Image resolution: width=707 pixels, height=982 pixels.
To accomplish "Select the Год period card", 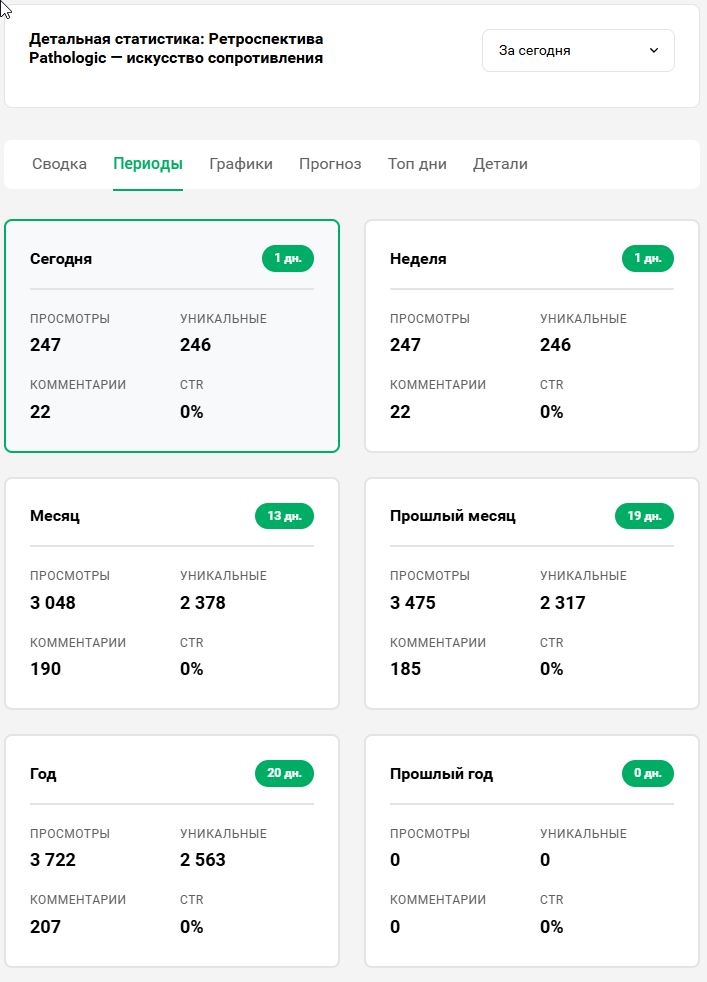I will (172, 851).
